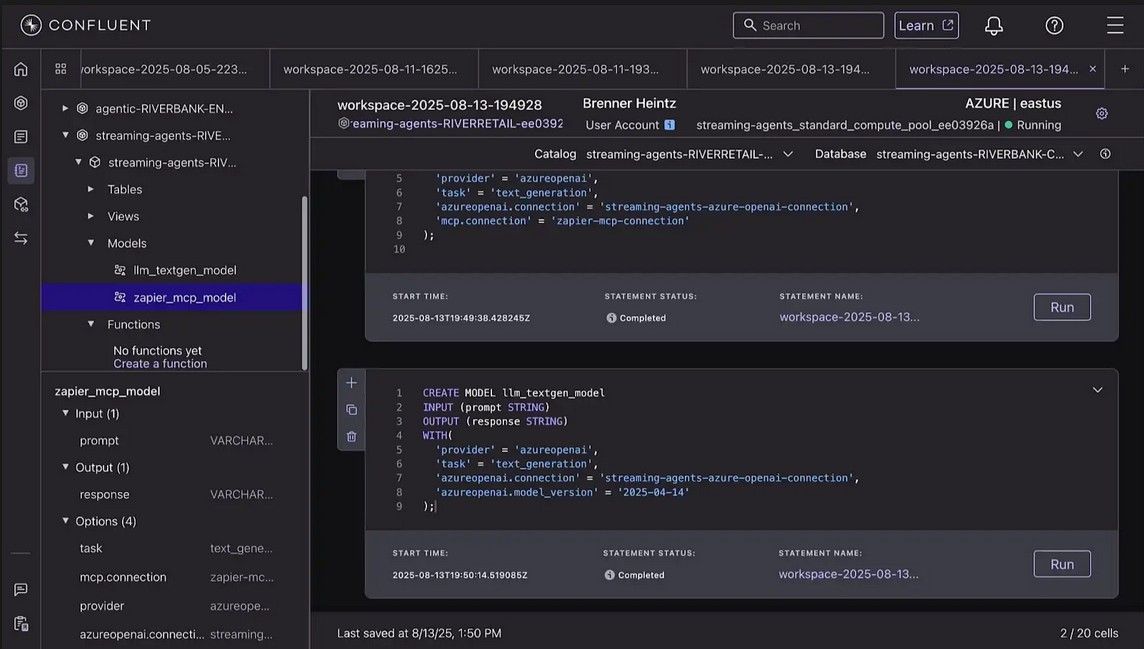Viewport: 1144px width, 649px height.
Task: Add new workspace tab with plus
Action: [1124, 69]
